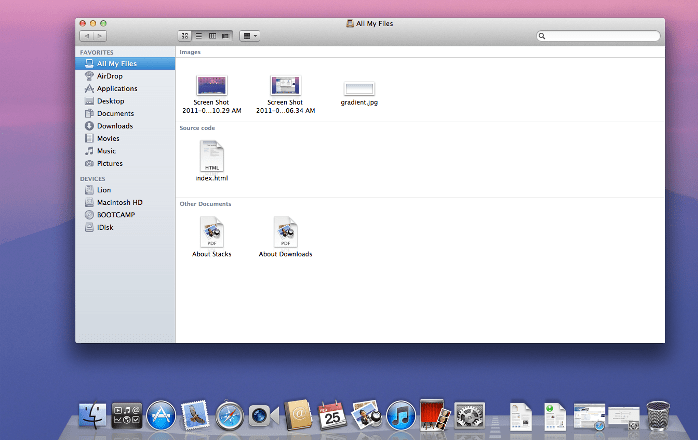
Task: Open Mail stamp icon in Dock
Action: (x=195, y=415)
